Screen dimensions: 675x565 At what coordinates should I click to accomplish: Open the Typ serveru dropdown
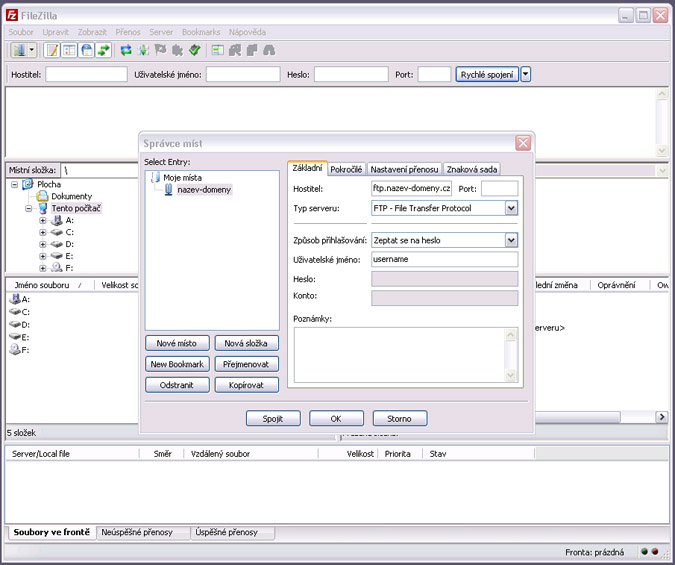(x=511, y=209)
